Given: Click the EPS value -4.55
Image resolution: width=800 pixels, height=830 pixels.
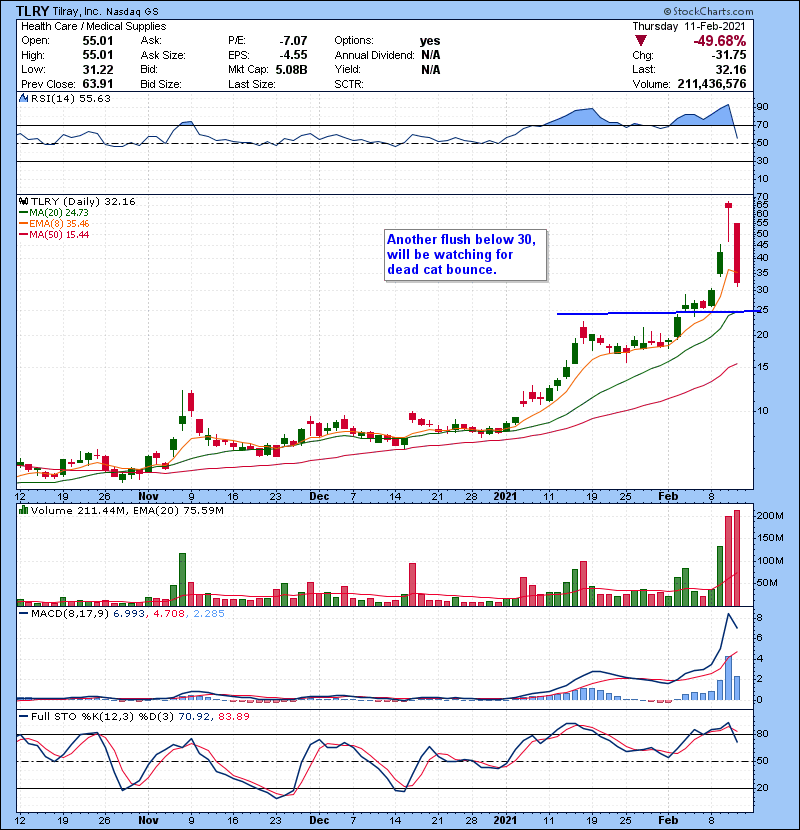Looking at the screenshot, I should coord(293,55).
